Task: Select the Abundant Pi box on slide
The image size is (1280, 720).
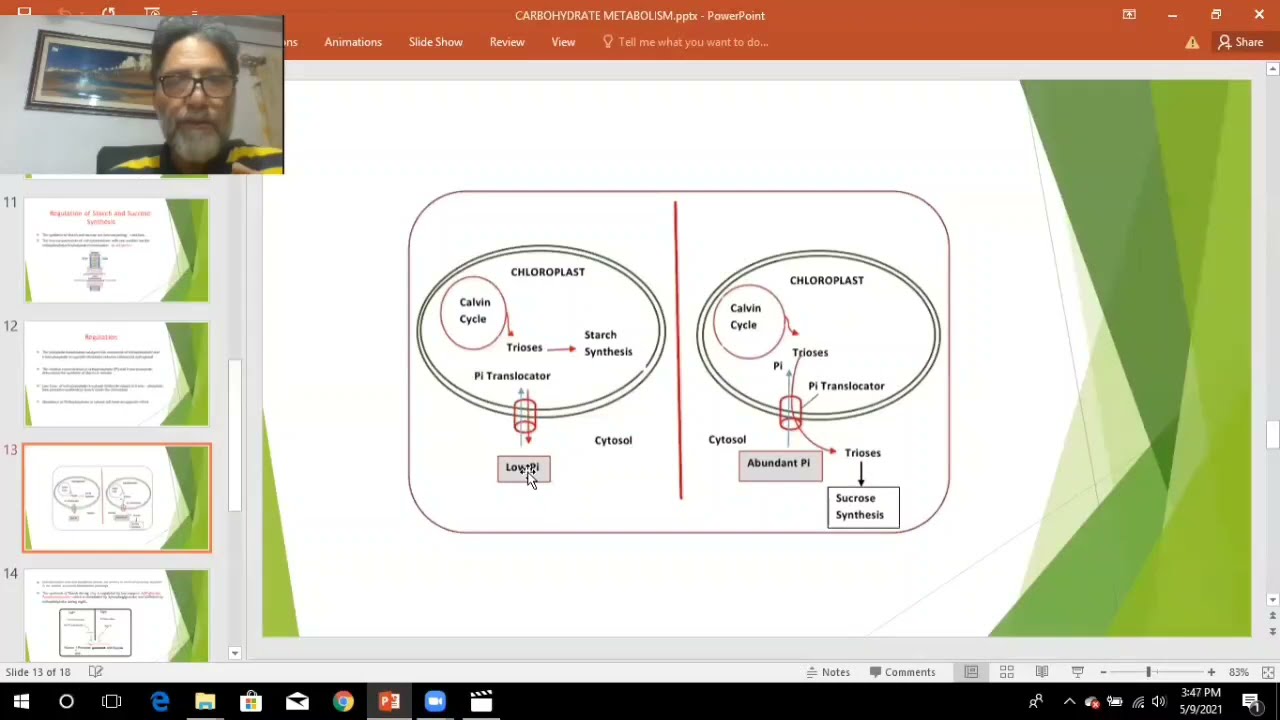Action: pyautogui.click(x=780, y=465)
